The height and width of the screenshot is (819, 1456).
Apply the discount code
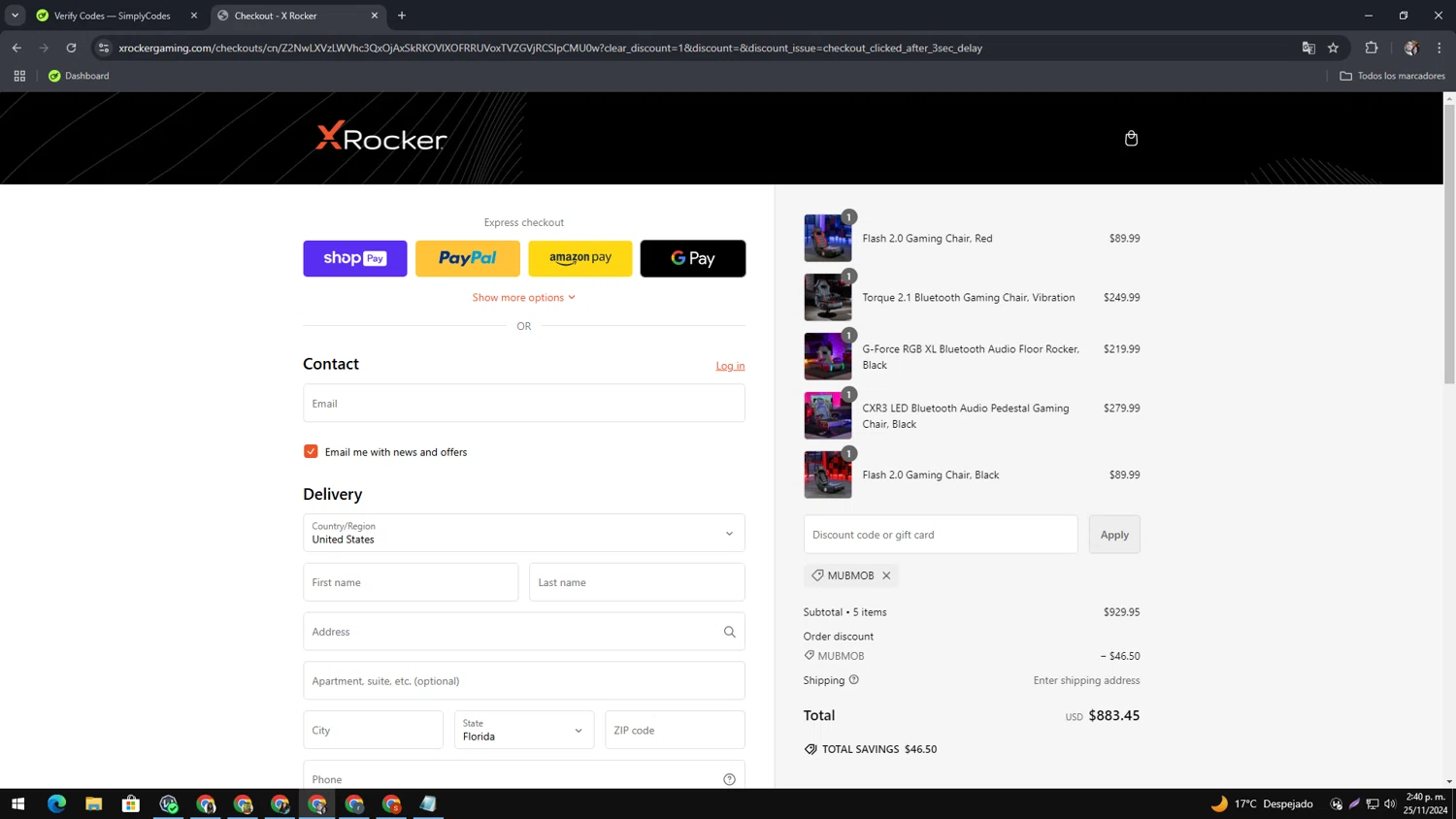(1114, 535)
